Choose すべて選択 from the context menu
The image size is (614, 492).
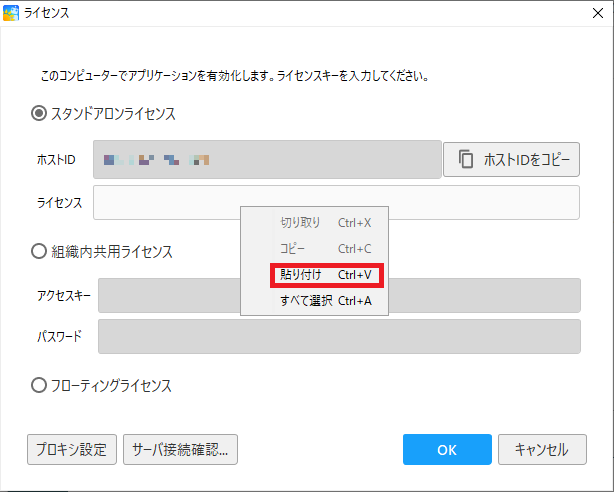click(314, 301)
